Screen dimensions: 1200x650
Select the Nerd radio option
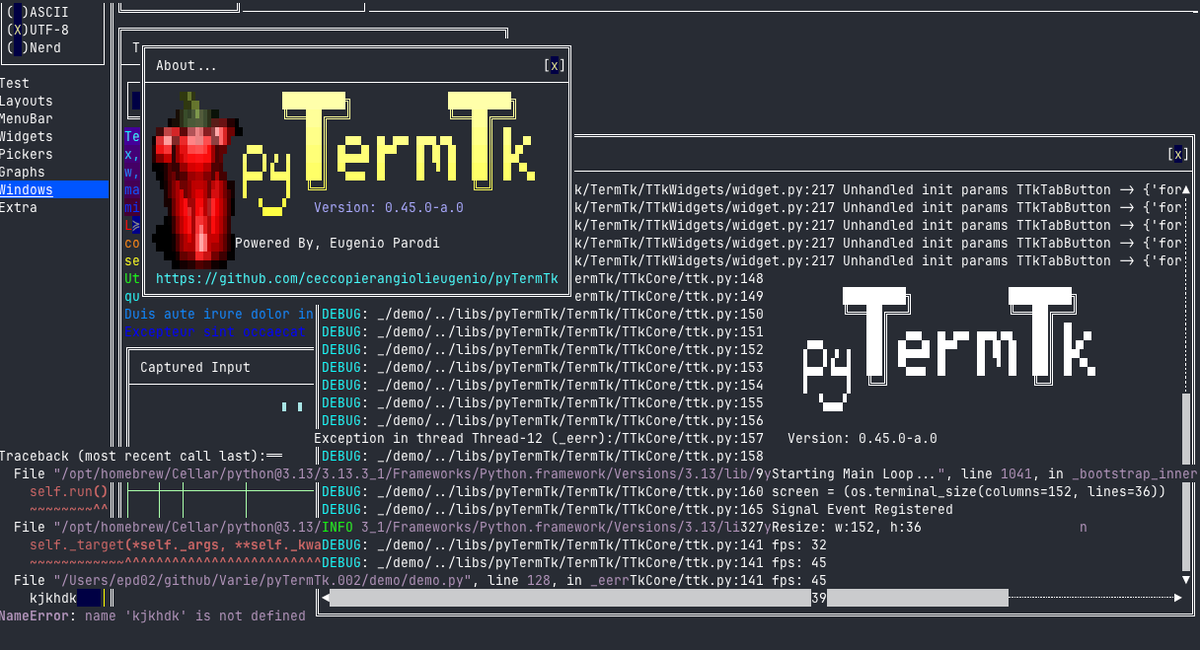point(34,47)
